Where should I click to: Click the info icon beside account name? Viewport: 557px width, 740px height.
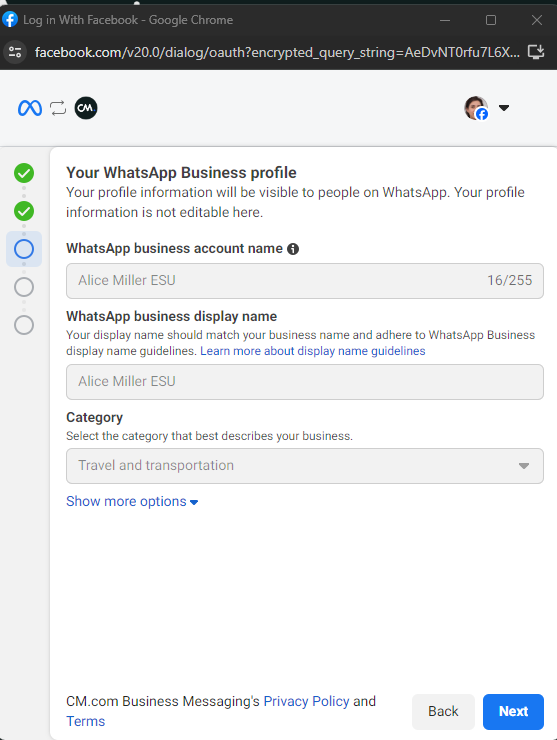293,249
